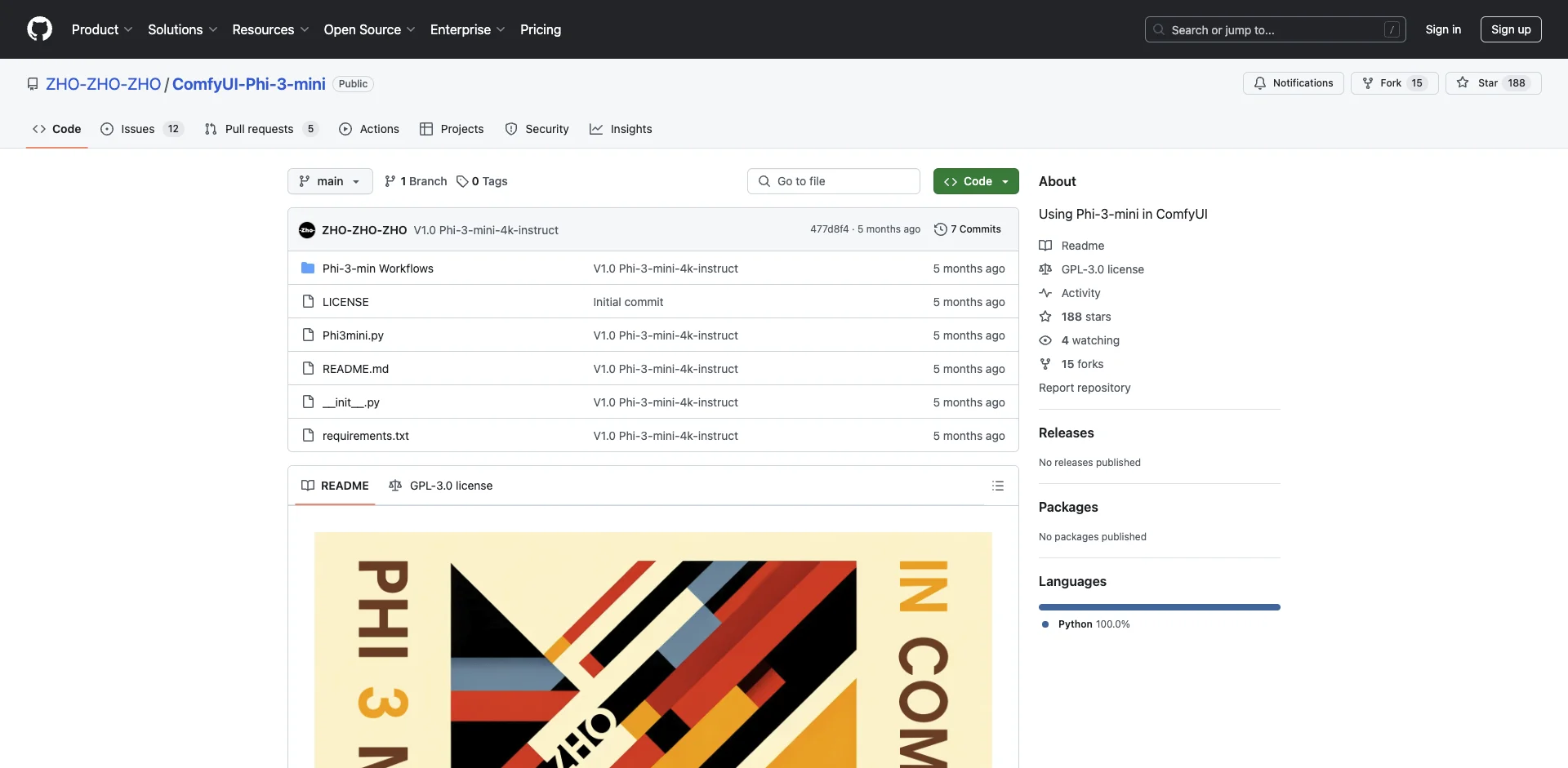Open the Product dropdown menu
This screenshot has width=1568, height=768.
(101, 29)
